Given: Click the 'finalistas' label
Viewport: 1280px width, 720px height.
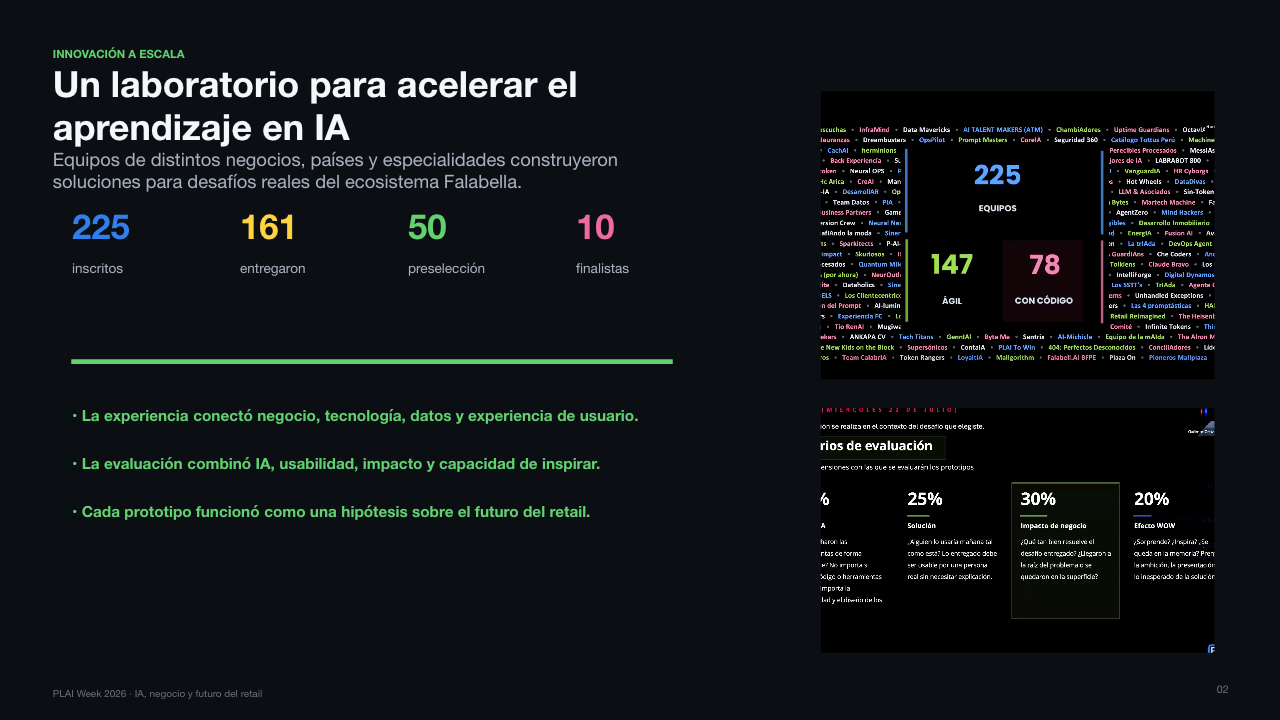Looking at the screenshot, I should pyautogui.click(x=602, y=269).
